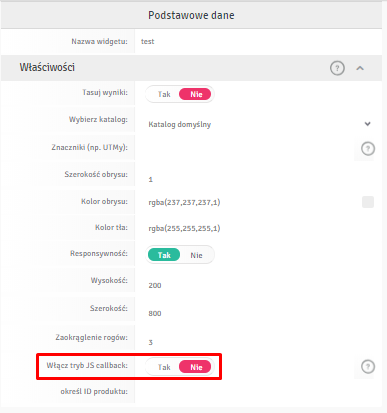The height and width of the screenshot is (413, 387).
Task: Open help icon in Właściwości header
Action: pos(337,68)
